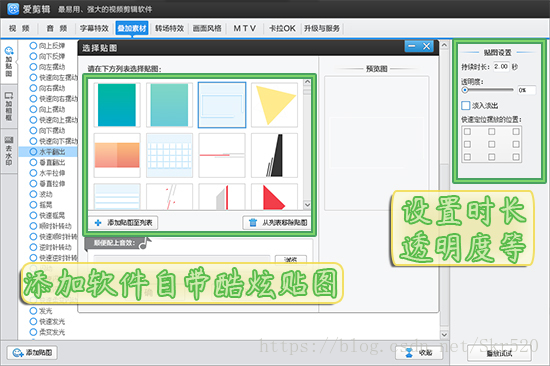Switch to the MTV tab

(x=244, y=28)
